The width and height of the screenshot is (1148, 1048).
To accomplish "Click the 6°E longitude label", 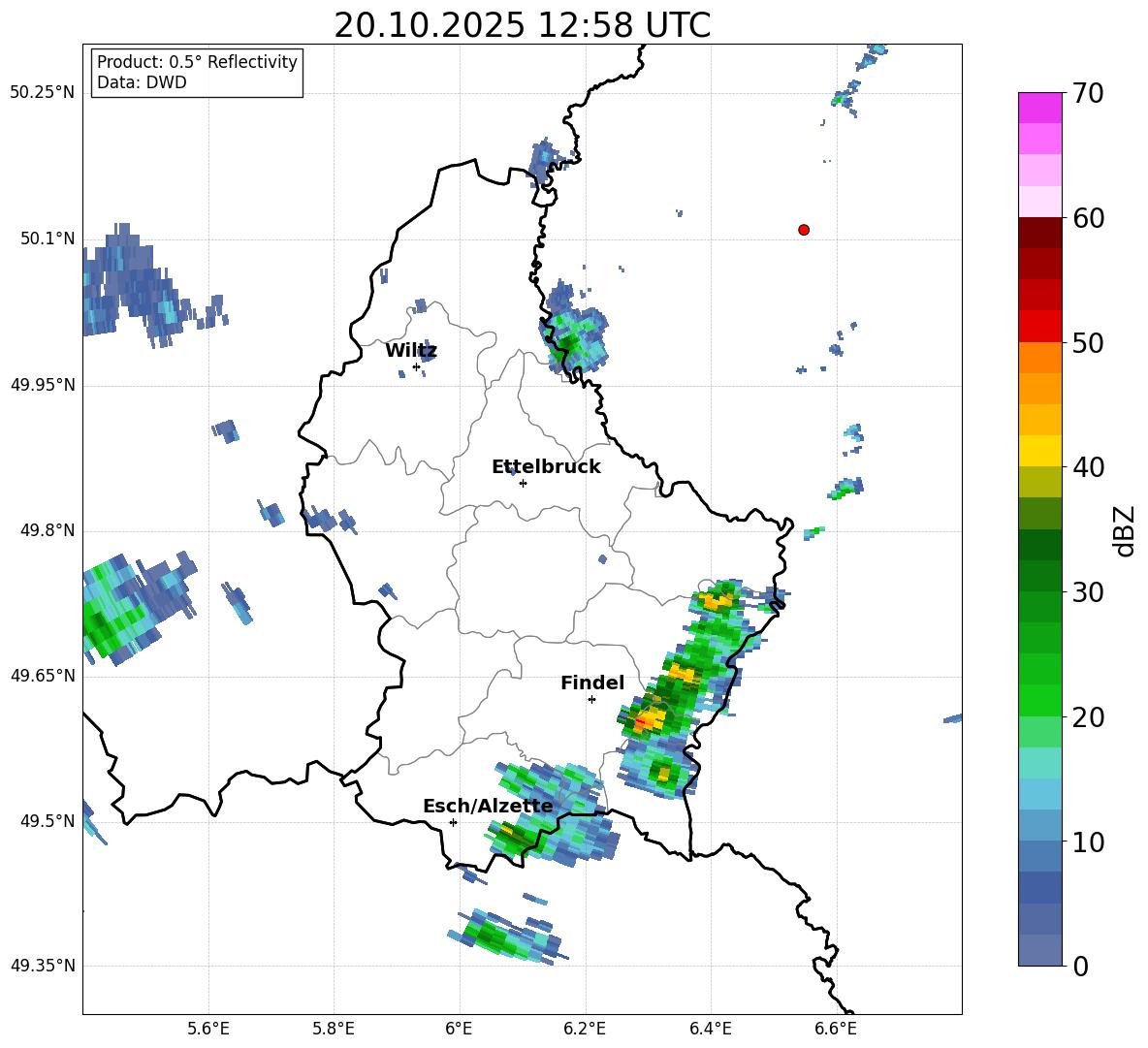I will [x=459, y=1029].
